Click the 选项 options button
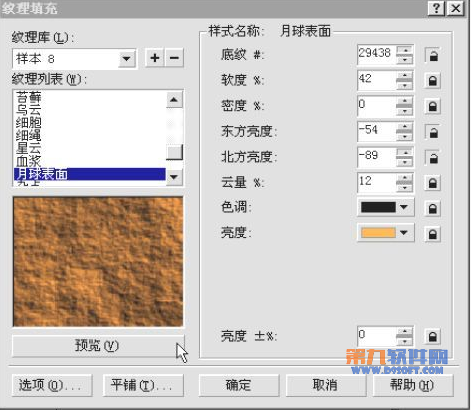Screen dimensions: 471x410 point(52,385)
